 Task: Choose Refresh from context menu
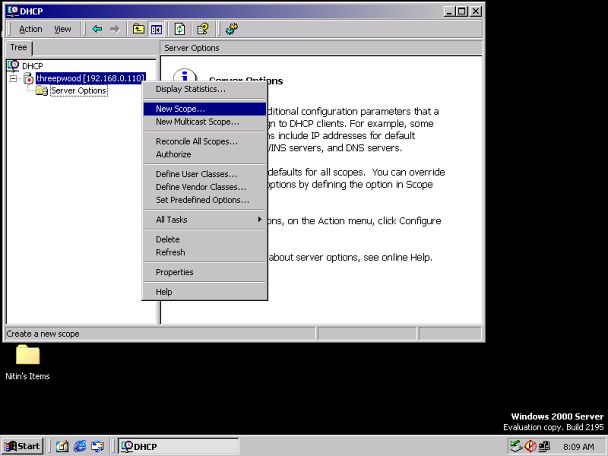point(205,252)
